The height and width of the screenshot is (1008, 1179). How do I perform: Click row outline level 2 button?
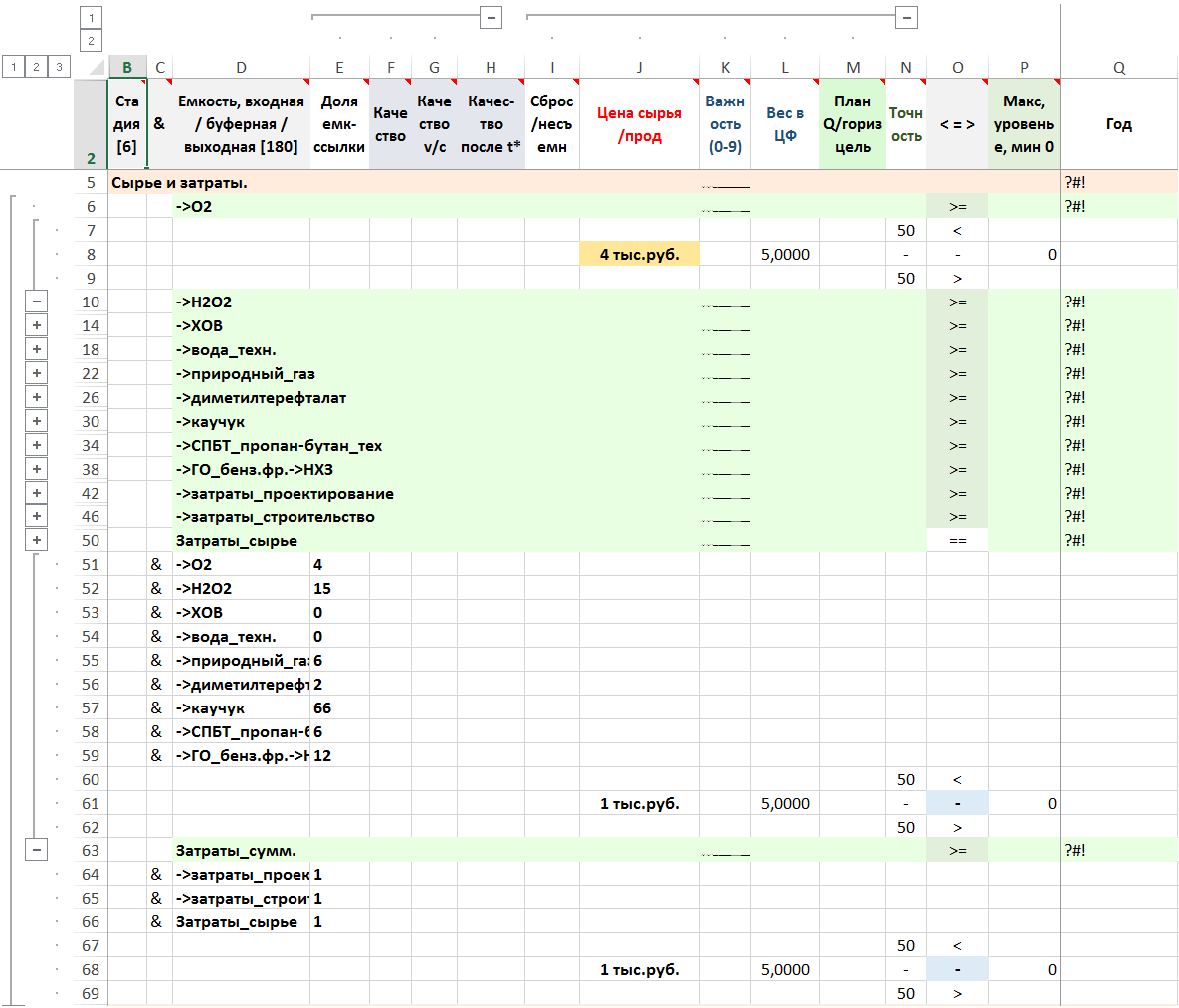[x=37, y=67]
